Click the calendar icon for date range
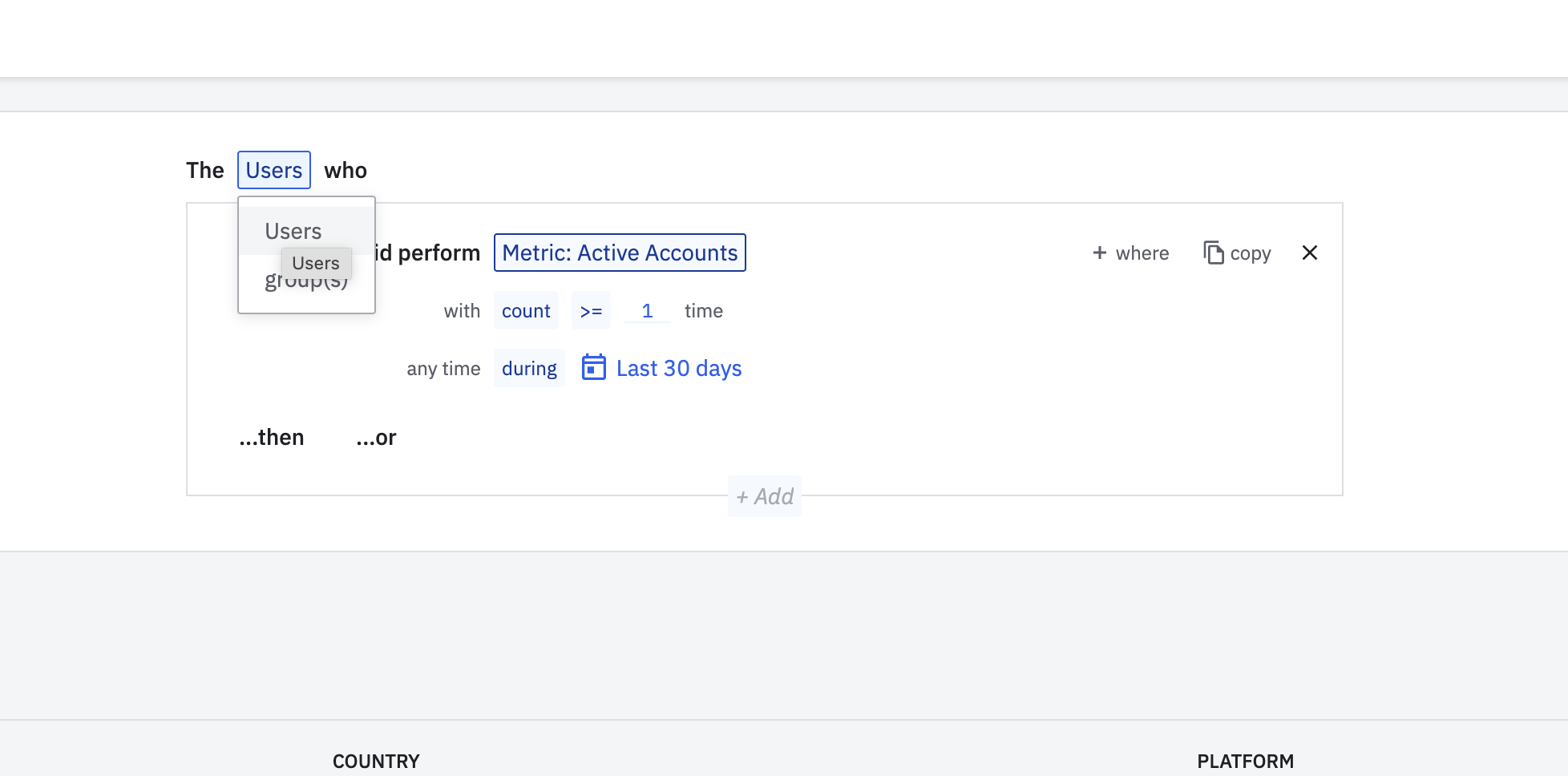This screenshot has width=1568, height=776. pos(593,368)
